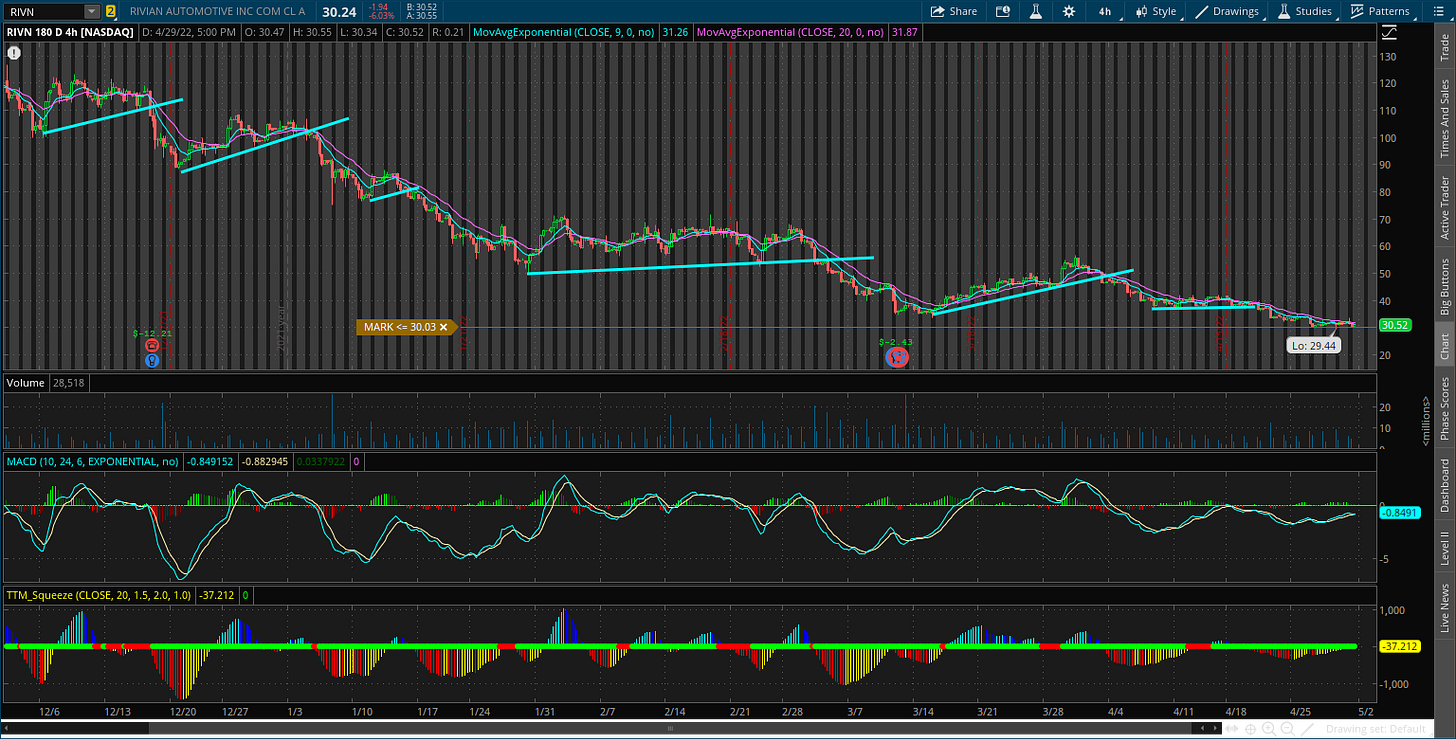The width and height of the screenshot is (1456, 739).
Task: Click the -0.8491 MACD value tag on axis
Action: tap(1399, 513)
